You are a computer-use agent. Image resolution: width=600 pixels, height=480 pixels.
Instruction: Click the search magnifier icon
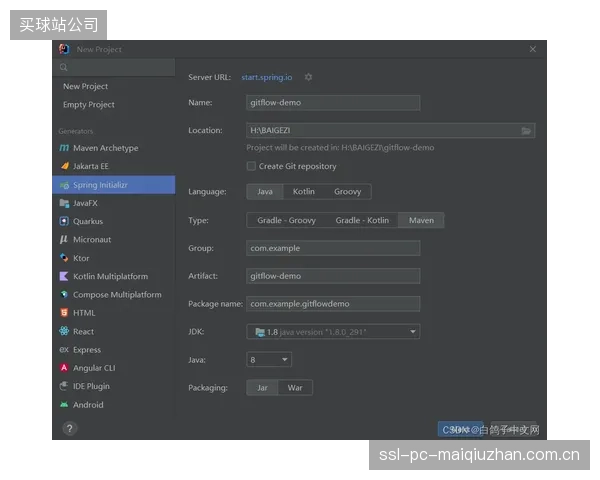point(64,67)
